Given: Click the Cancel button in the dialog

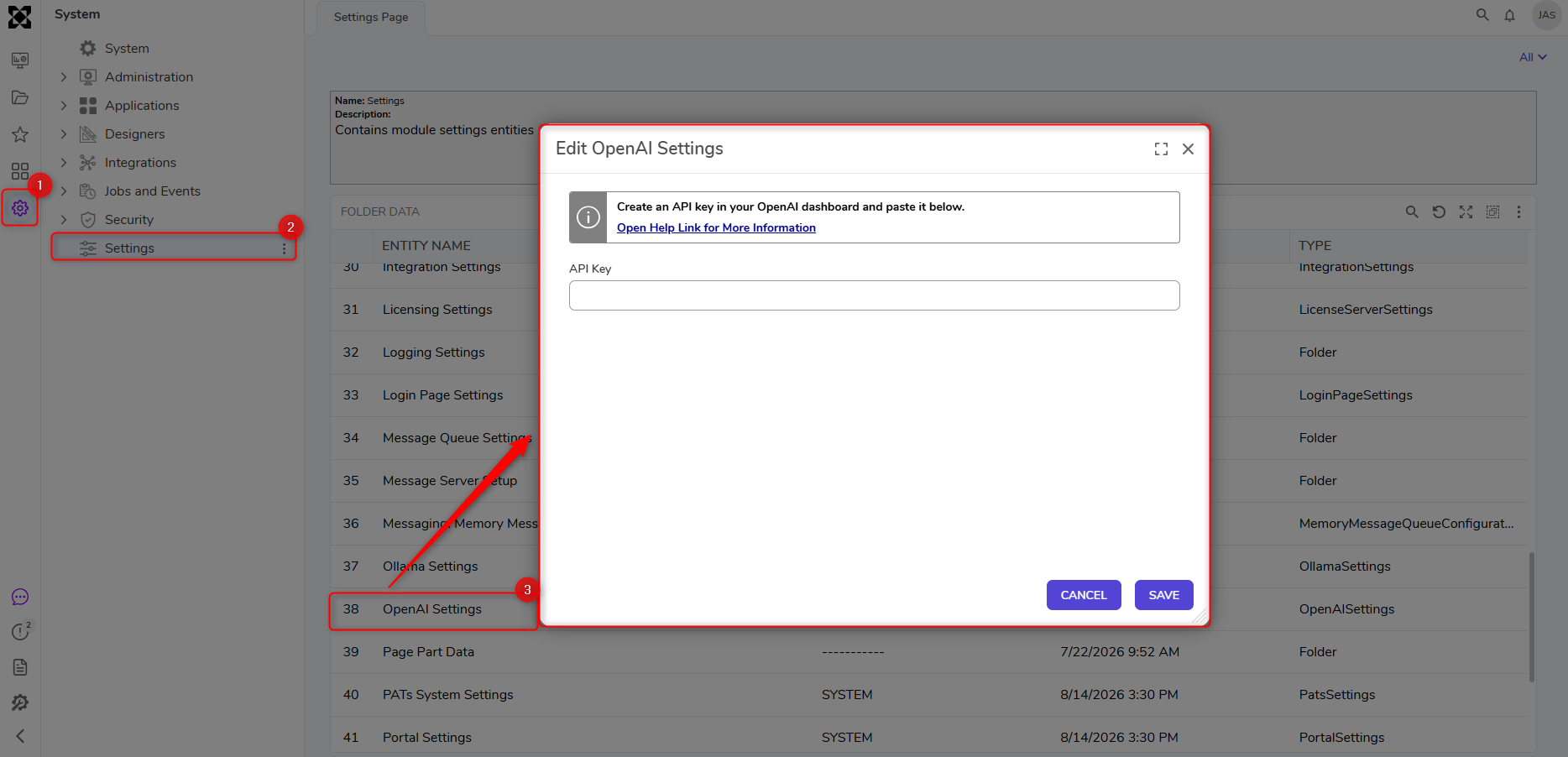Looking at the screenshot, I should 1084,595.
